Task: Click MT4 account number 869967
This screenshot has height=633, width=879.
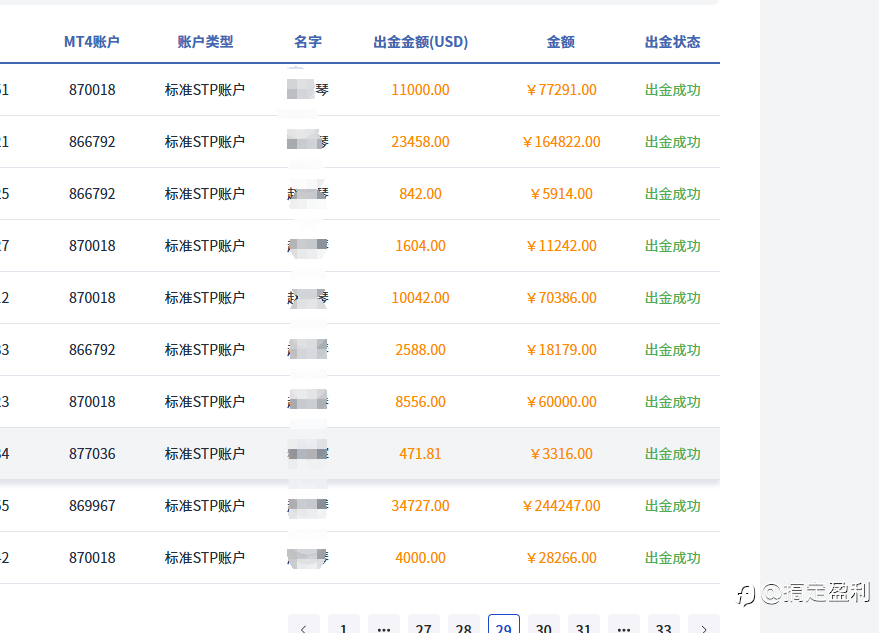Action: 92,506
